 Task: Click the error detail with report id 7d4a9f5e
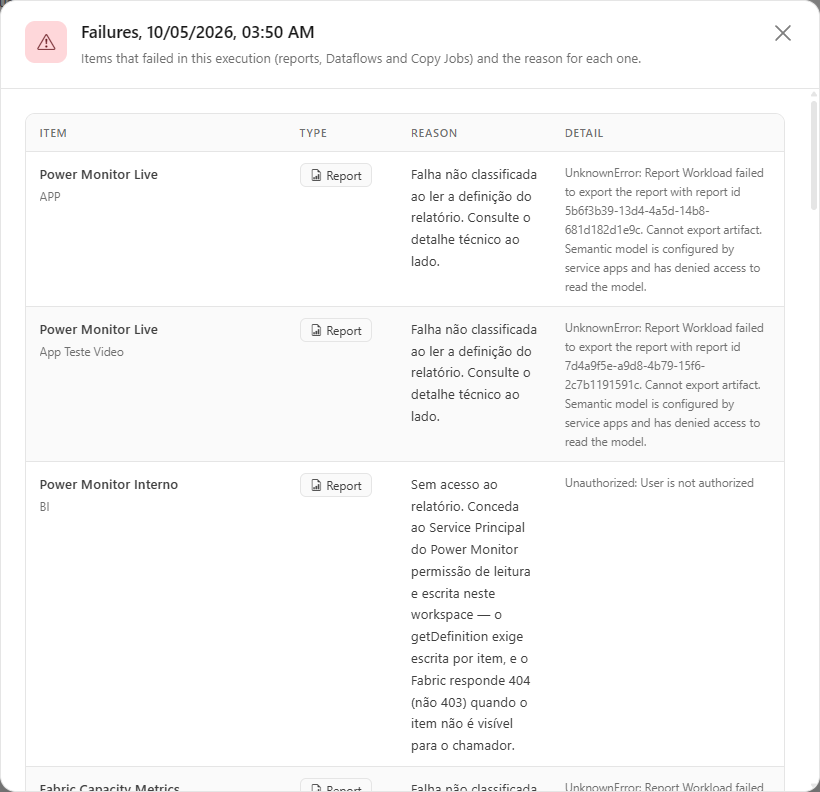pyautogui.click(x=664, y=385)
